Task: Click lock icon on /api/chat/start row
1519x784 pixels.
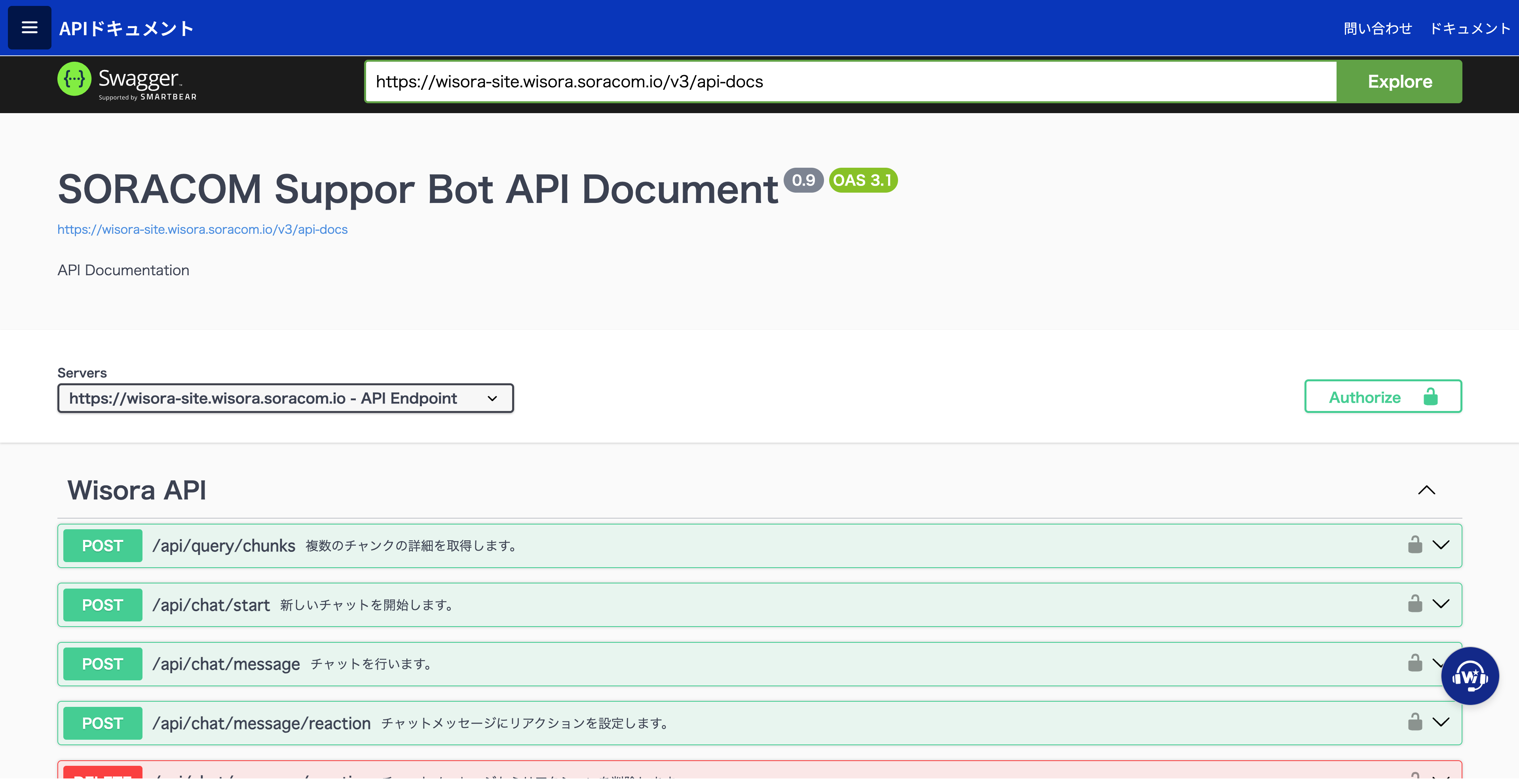Action: 1415,604
